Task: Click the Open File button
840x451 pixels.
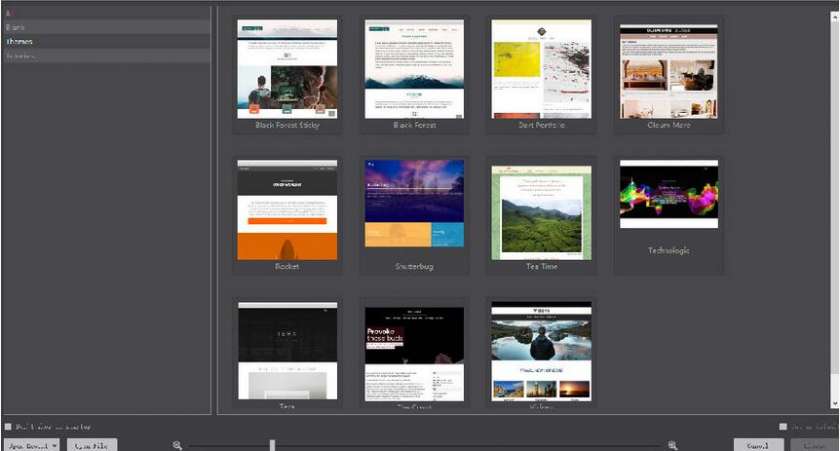Action: coord(92,445)
